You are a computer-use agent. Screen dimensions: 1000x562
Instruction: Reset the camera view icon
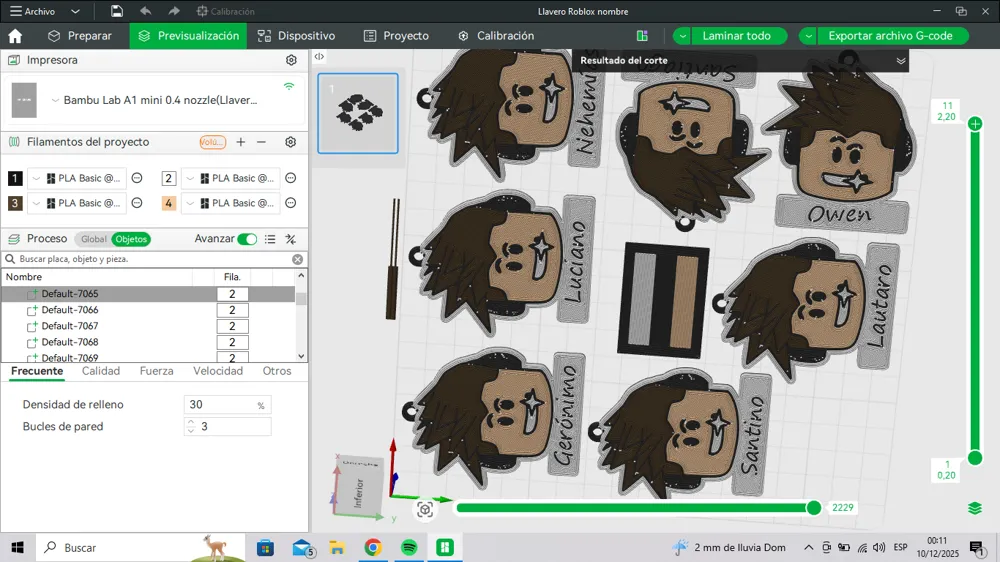pos(425,510)
